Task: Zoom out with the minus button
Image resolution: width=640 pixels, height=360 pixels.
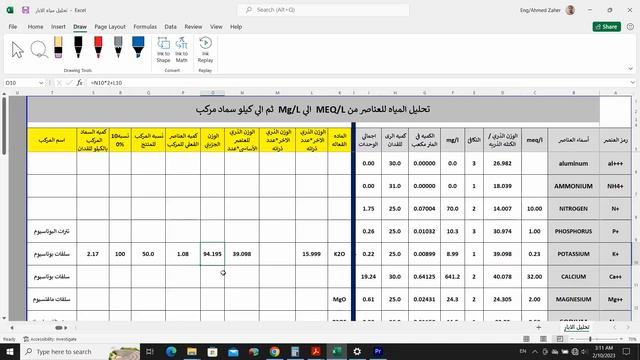Action: [572, 339]
